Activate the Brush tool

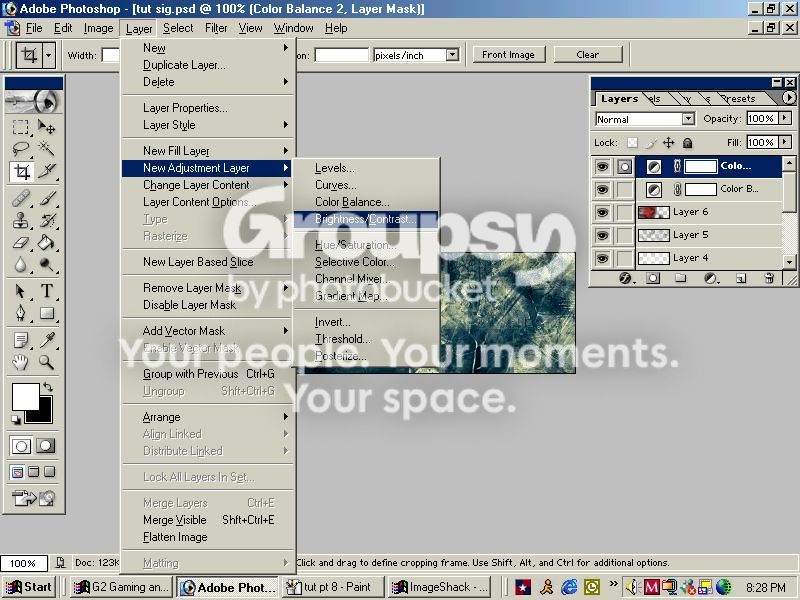coord(46,198)
